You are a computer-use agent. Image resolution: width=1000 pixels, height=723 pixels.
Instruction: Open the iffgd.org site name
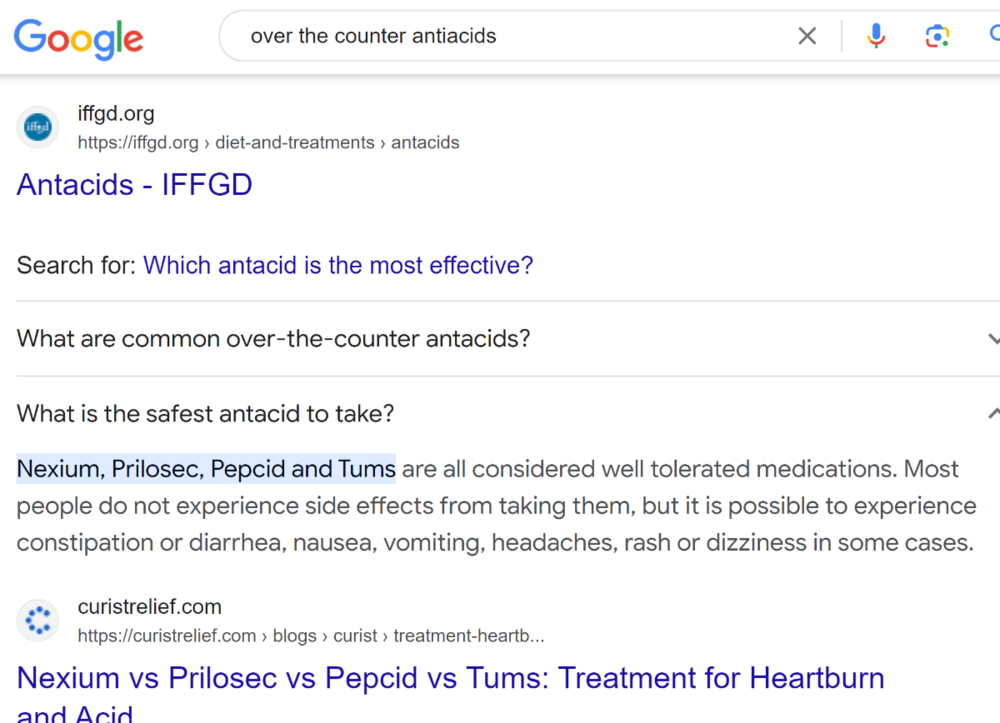(116, 114)
